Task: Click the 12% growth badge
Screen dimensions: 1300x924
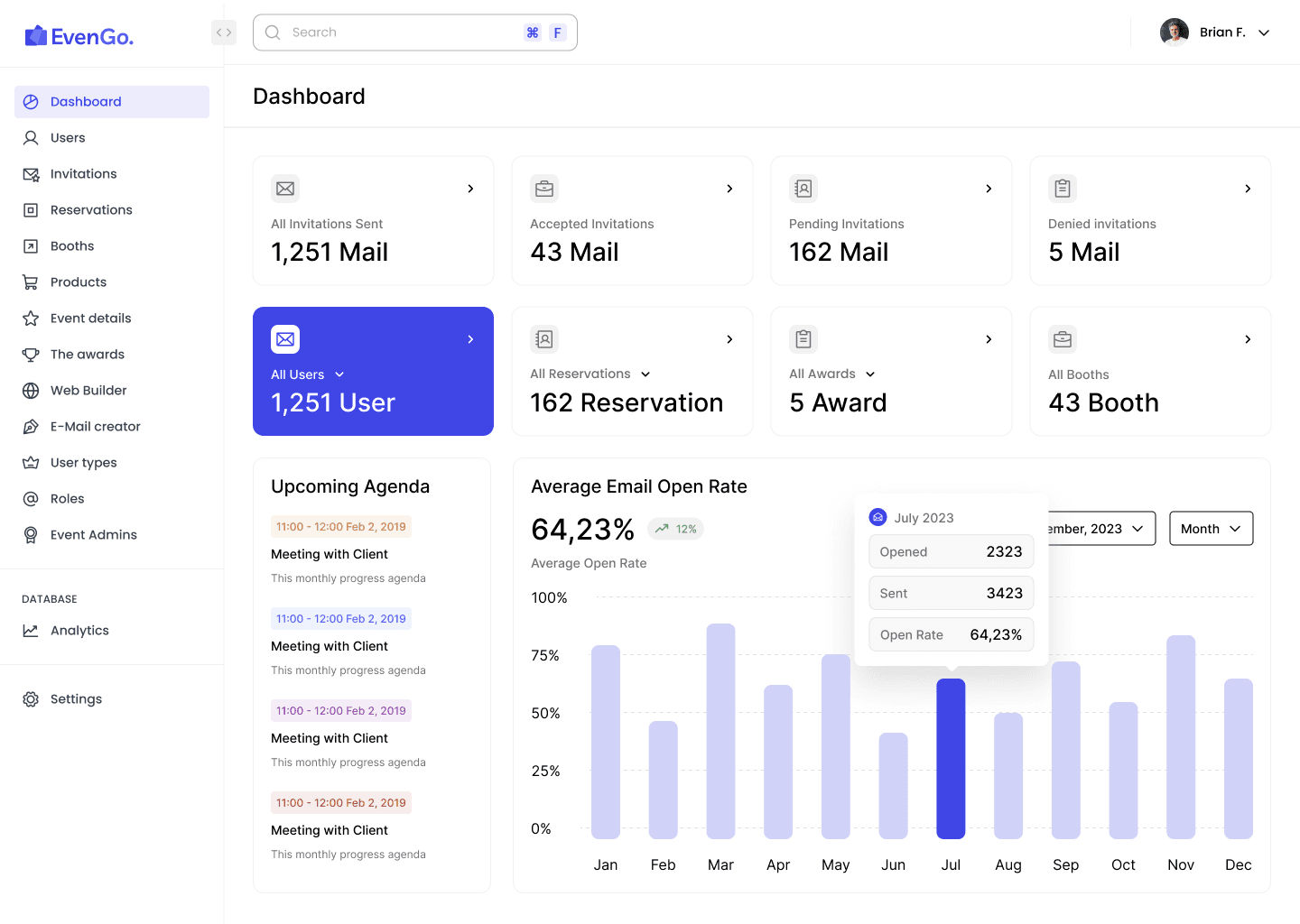Action: [675, 529]
